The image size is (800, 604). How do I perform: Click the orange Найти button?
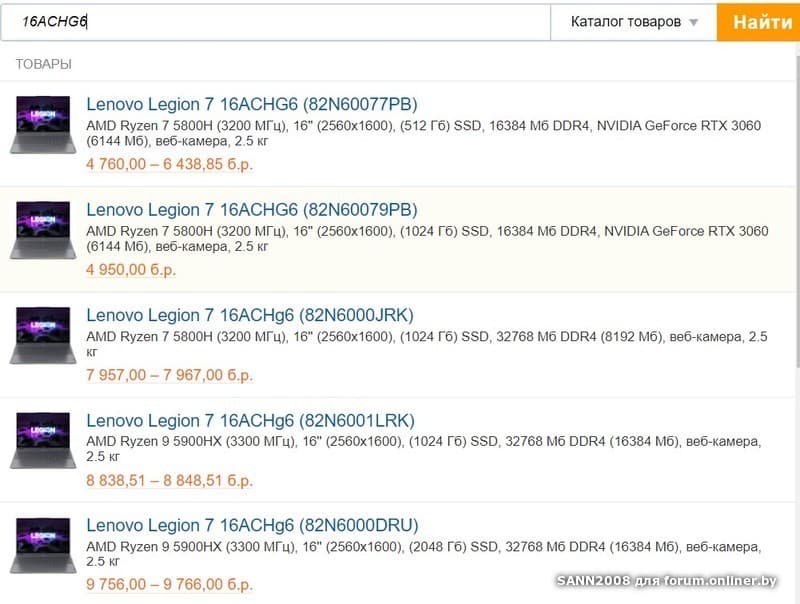pos(758,22)
